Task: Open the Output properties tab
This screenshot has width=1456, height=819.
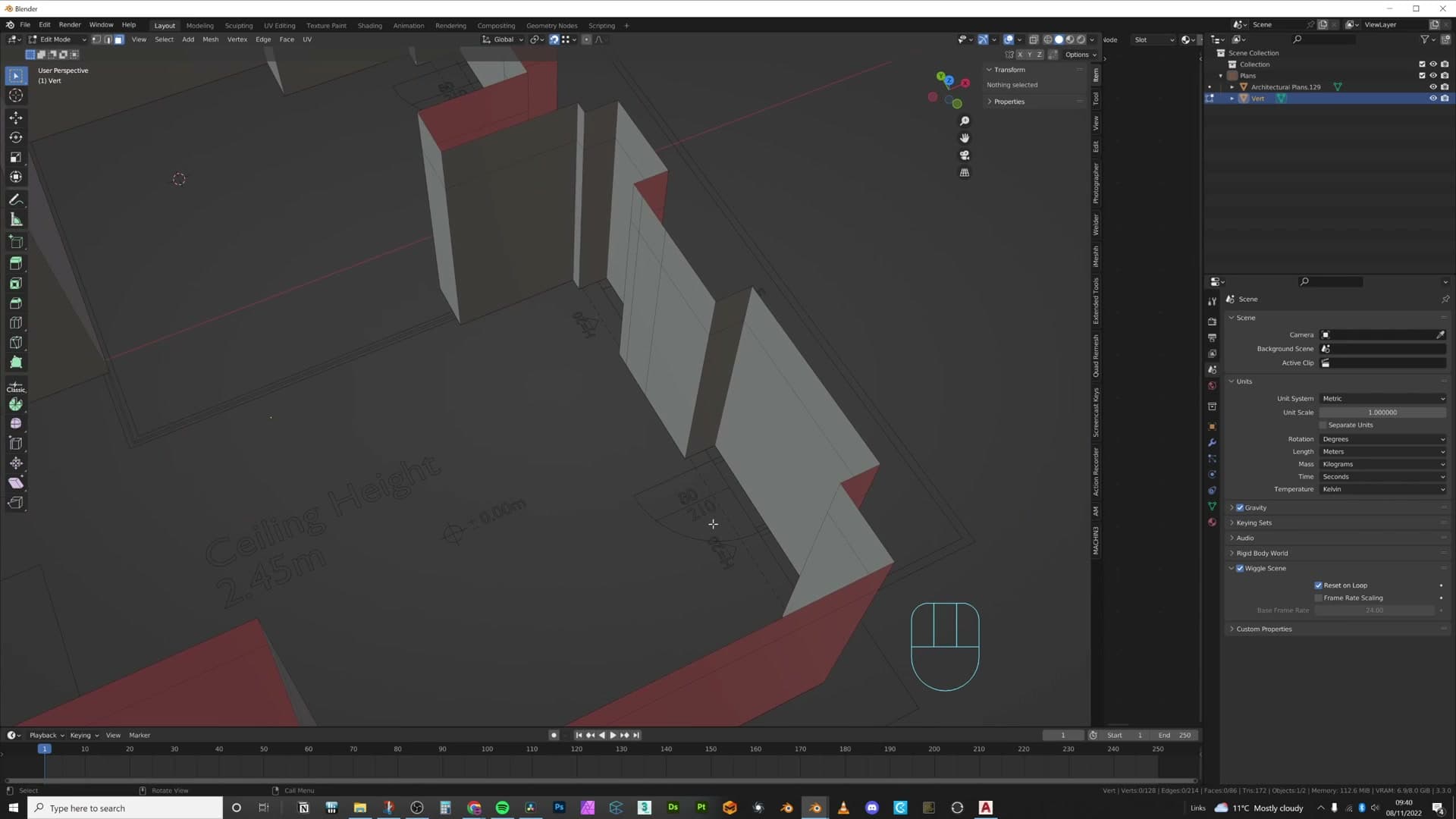Action: coord(1212,337)
